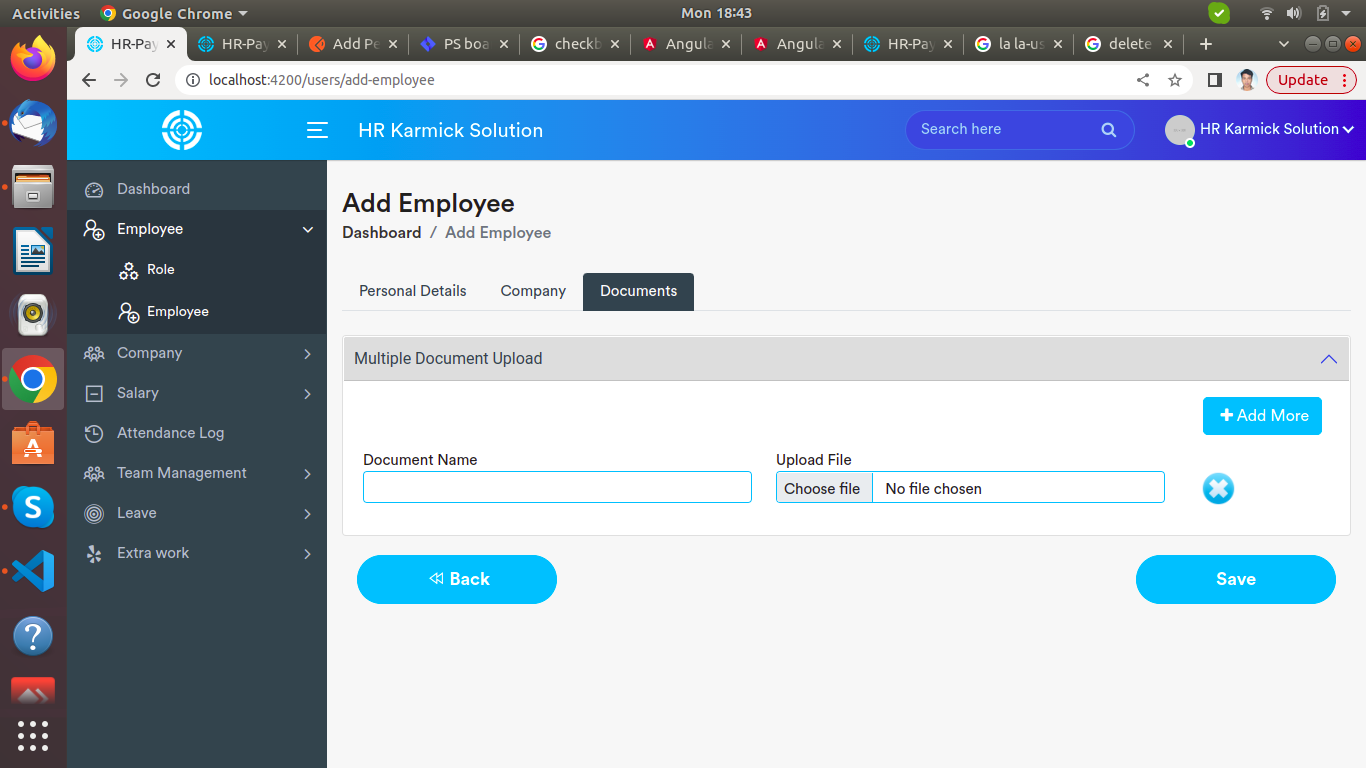Remove document row with blue X icon
This screenshot has height=768, width=1366.
1217,488
